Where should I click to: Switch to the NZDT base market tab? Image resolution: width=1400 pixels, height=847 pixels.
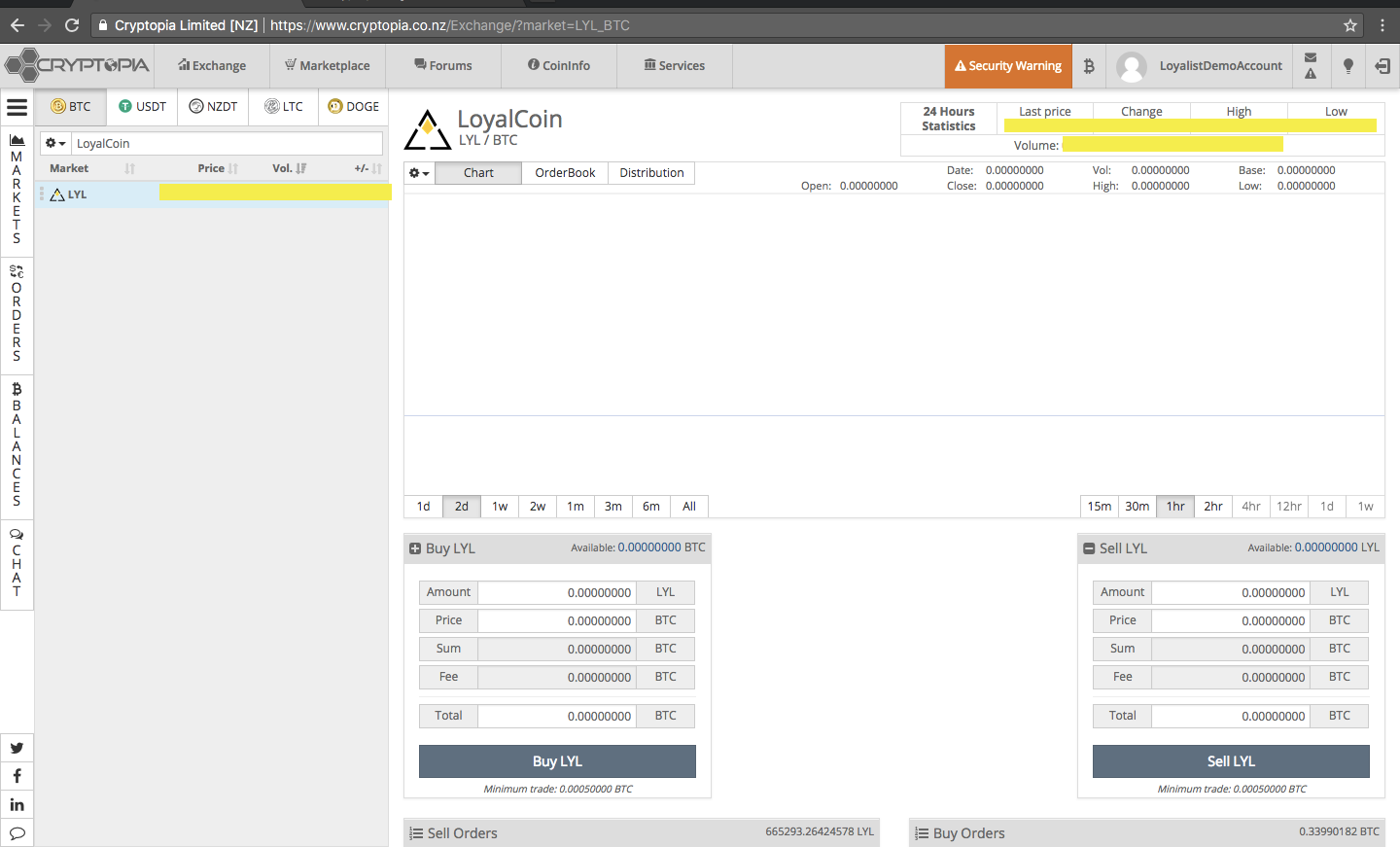point(213,107)
